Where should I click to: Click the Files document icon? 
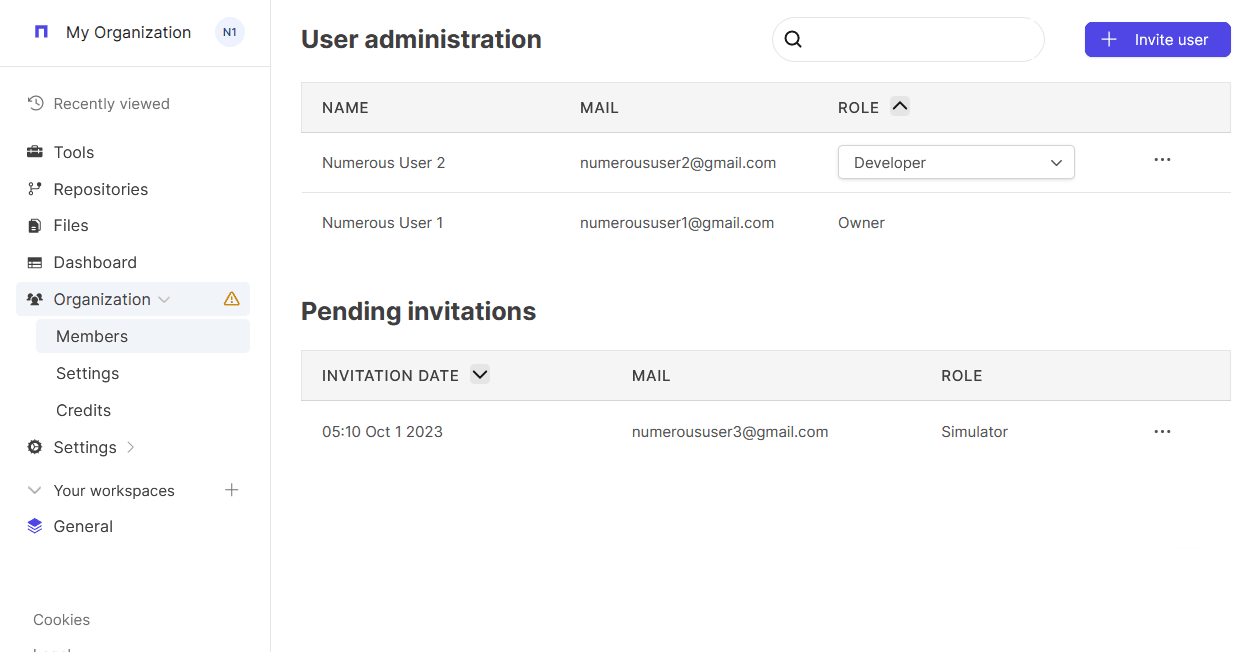(x=35, y=226)
